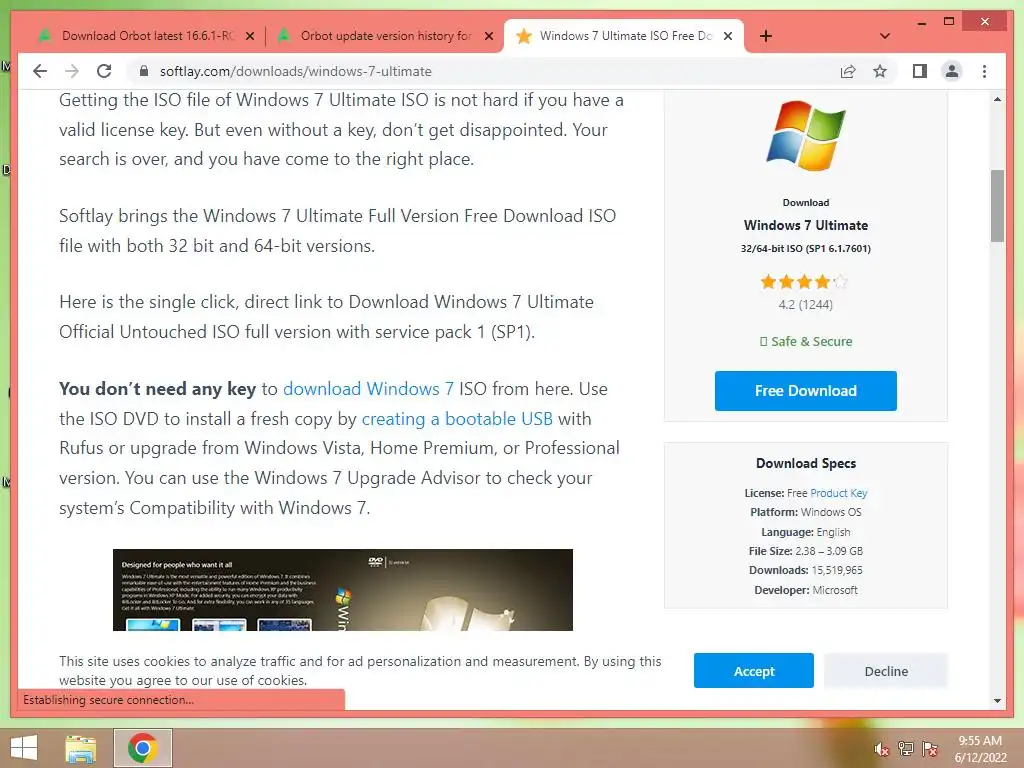The width and height of the screenshot is (1024, 768).
Task: Decline the cookies notice
Action: [886, 671]
